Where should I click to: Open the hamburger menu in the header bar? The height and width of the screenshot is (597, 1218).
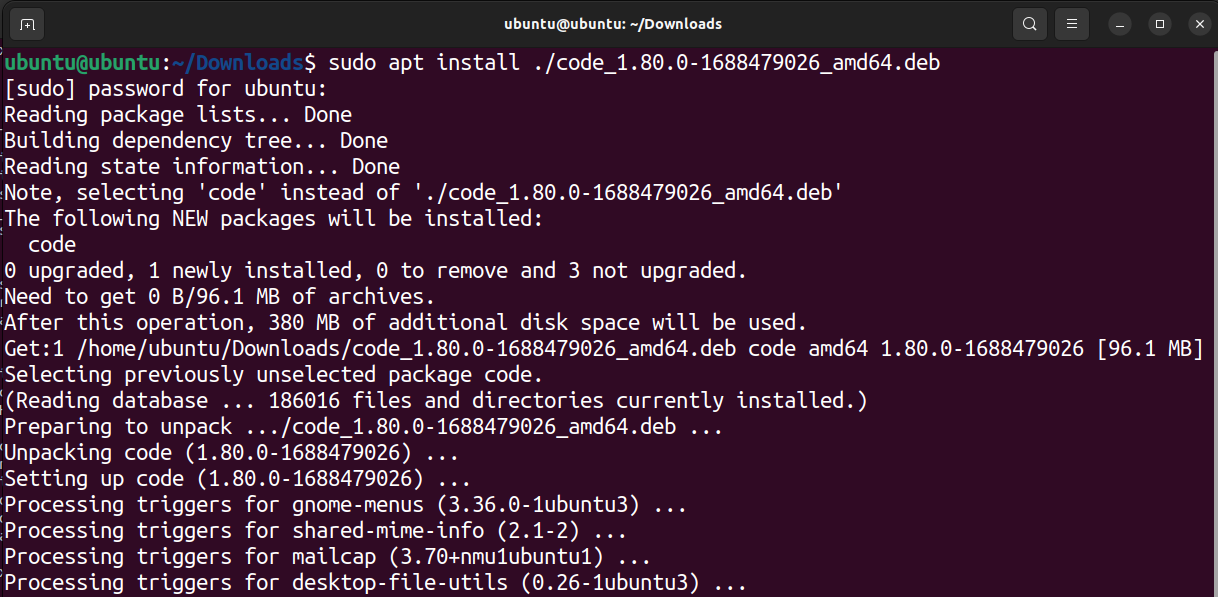1071,23
